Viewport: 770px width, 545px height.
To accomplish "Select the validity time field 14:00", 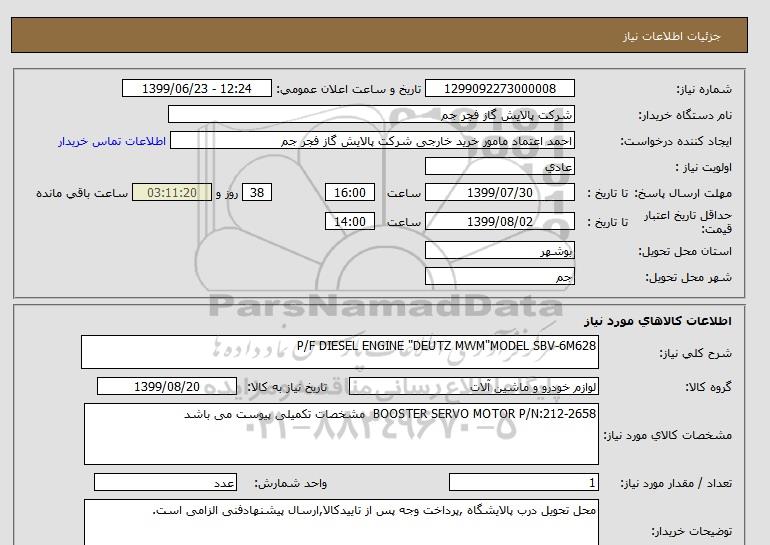I will coord(350,221).
